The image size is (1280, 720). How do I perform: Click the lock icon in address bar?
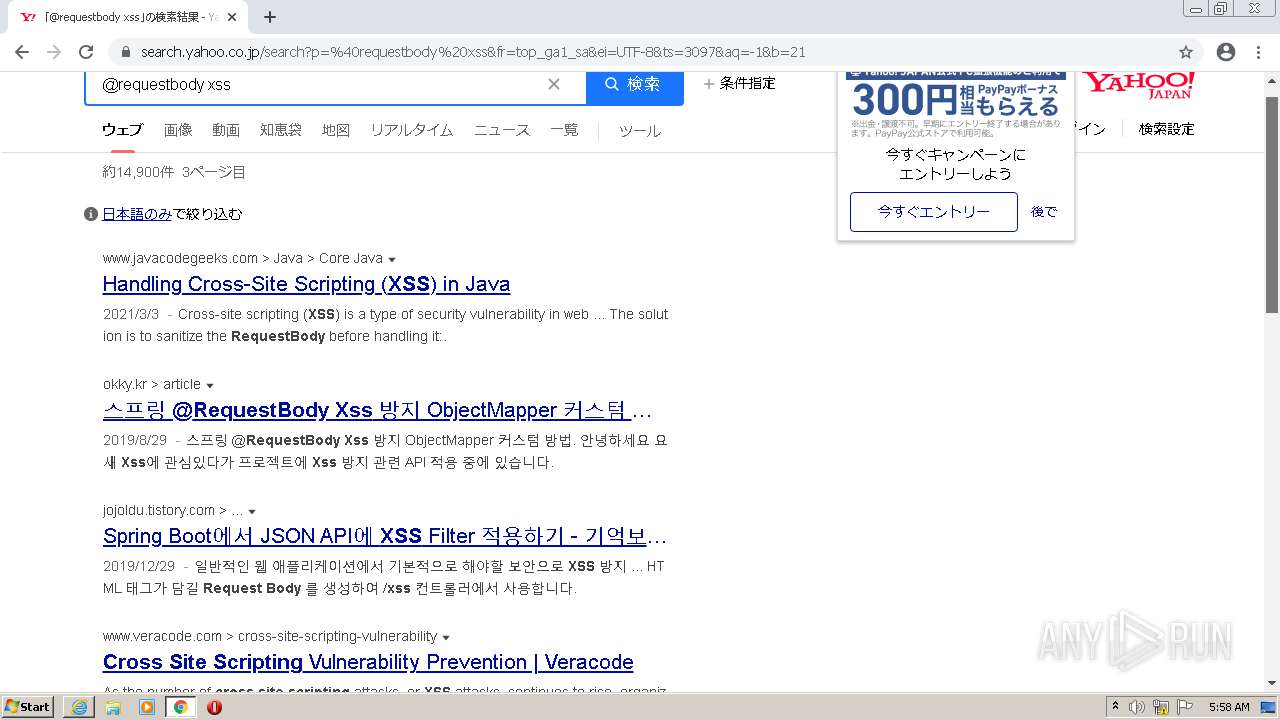(125, 52)
